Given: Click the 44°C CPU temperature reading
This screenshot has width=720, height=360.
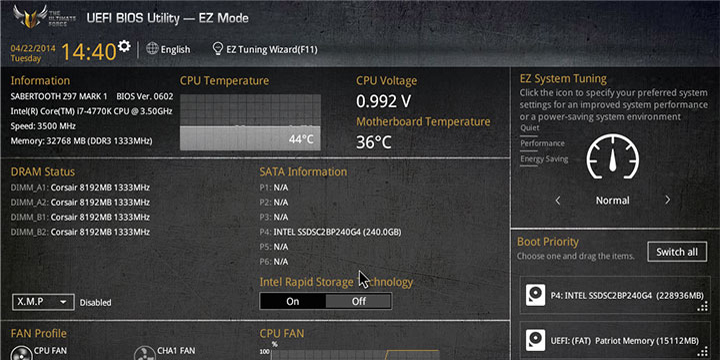Looking at the screenshot, I should [x=301, y=139].
